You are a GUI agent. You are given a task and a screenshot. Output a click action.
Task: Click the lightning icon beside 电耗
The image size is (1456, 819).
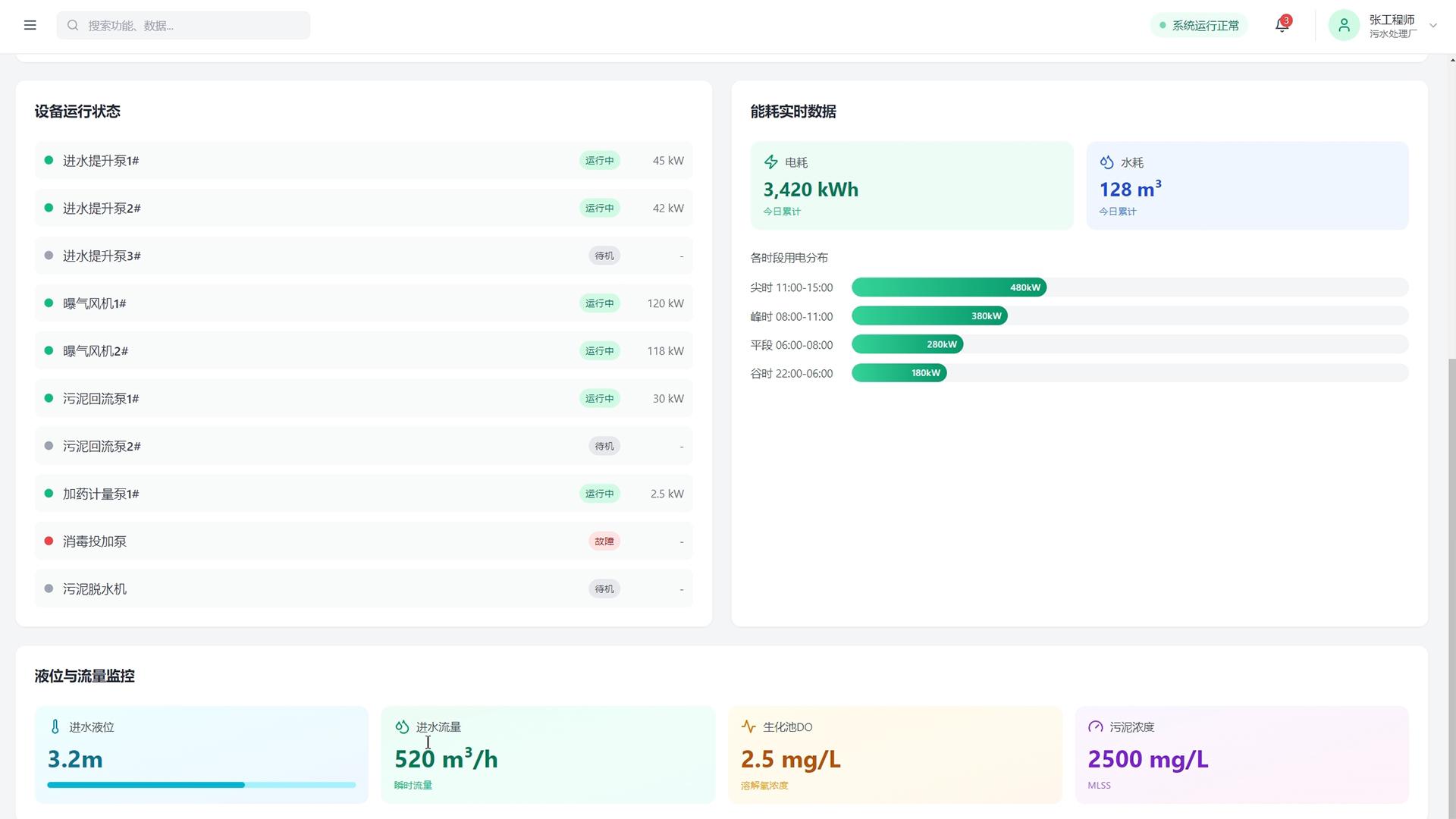point(771,162)
